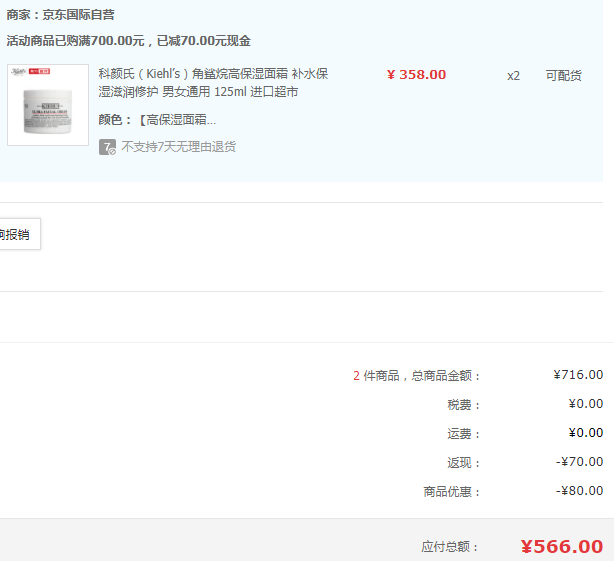
Task: Click the quantity x2 text
Action: point(513,76)
